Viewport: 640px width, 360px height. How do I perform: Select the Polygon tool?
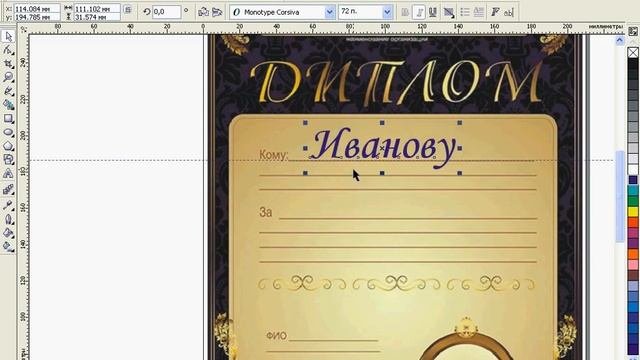[x=8, y=146]
